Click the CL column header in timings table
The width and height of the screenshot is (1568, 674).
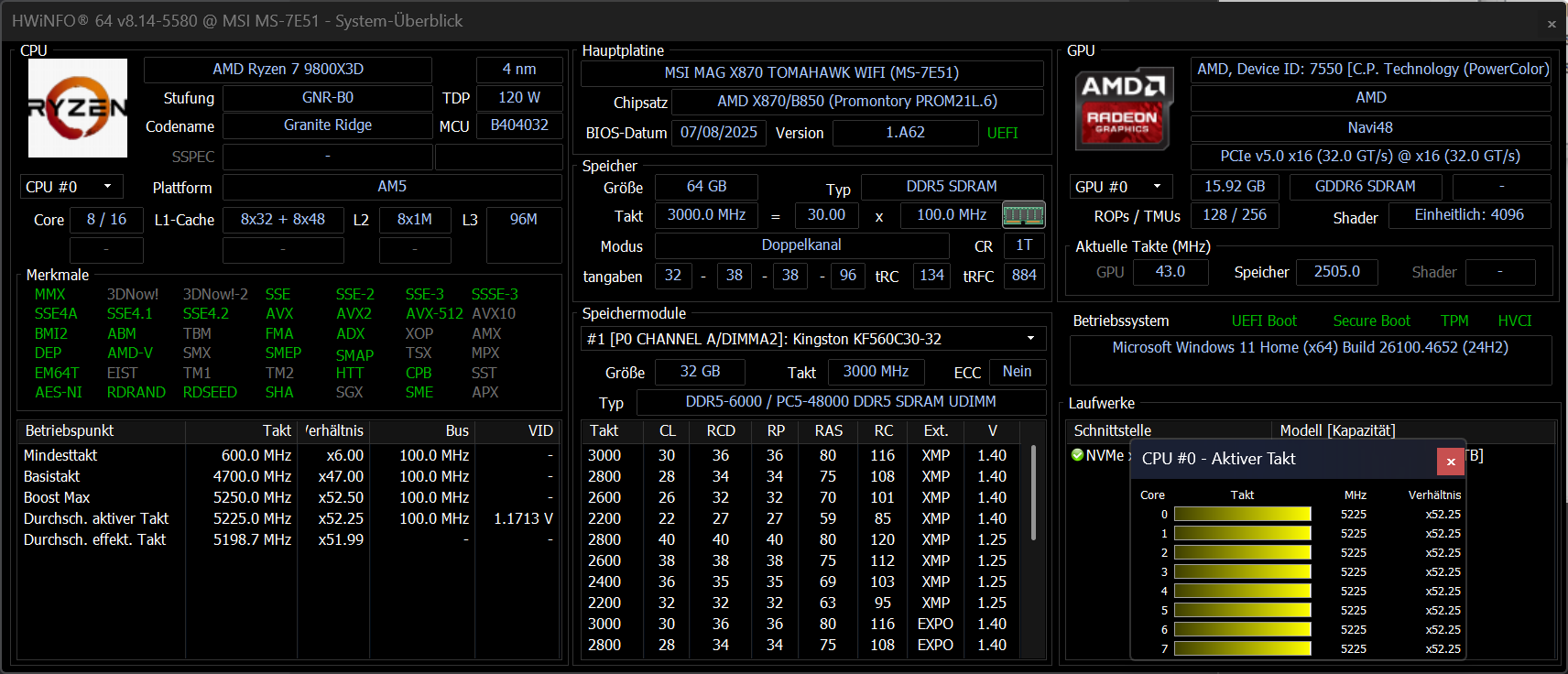click(x=668, y=430)
